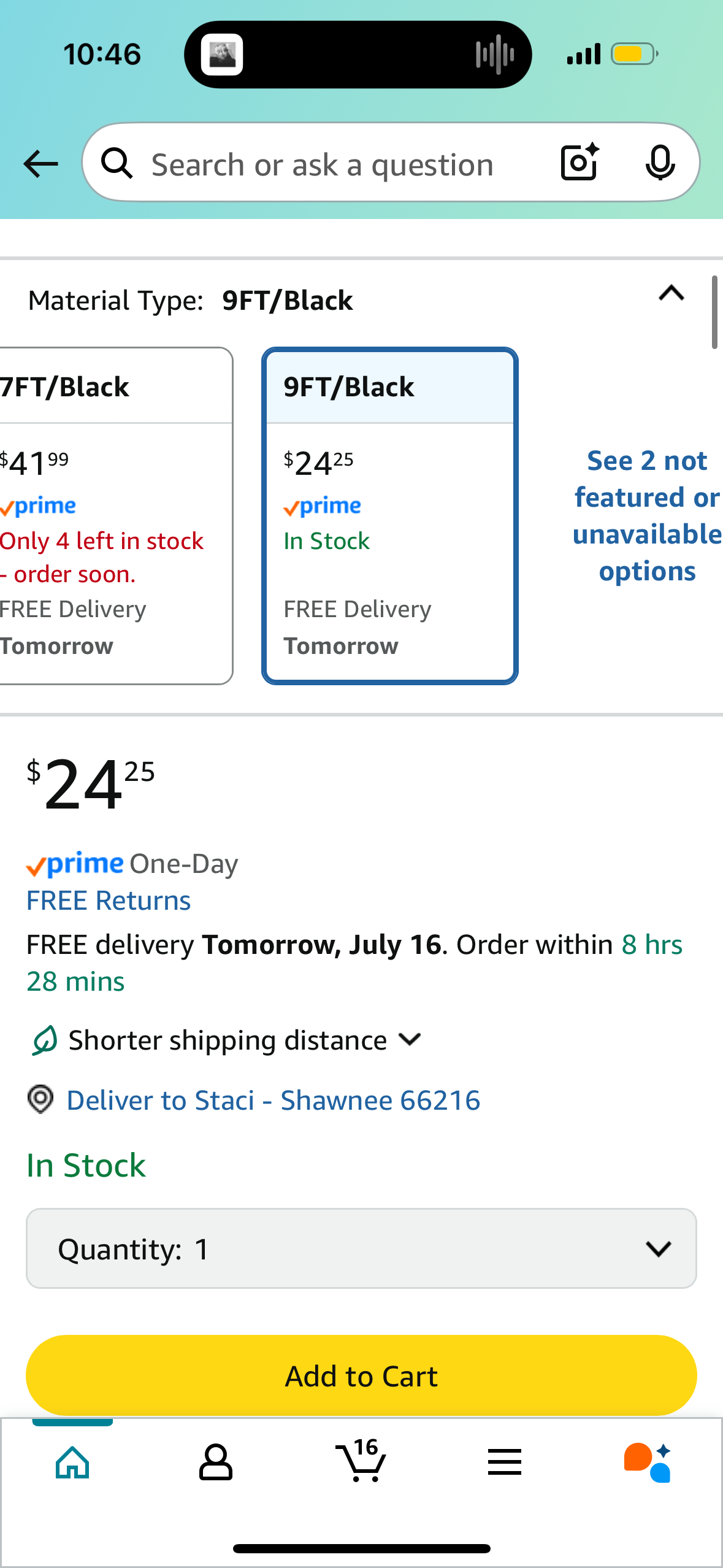The image size is (723, 1568).
Task: Tap See 2 not featured options
Action: click(x=647, y=516)
